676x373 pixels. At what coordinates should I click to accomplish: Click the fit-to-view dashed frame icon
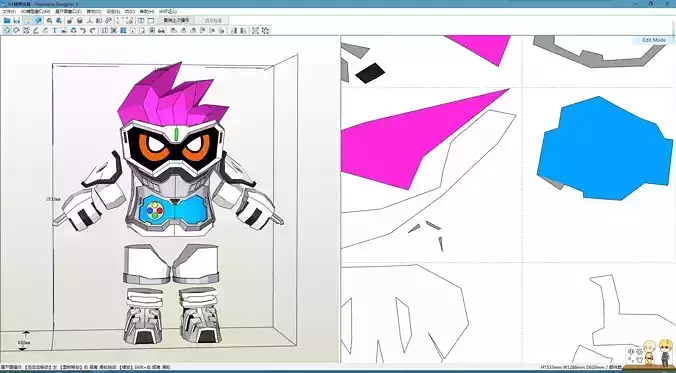pos(119,20)
